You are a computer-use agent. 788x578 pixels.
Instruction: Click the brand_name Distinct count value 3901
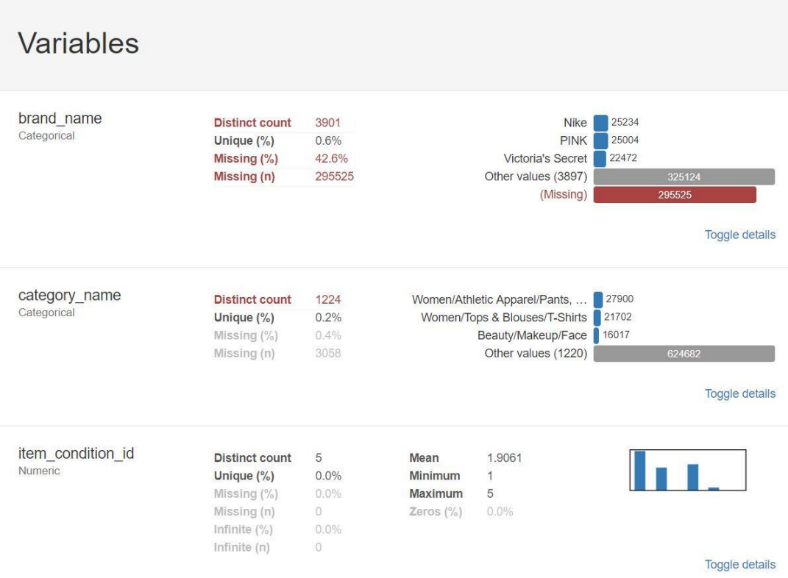(328, 123)
